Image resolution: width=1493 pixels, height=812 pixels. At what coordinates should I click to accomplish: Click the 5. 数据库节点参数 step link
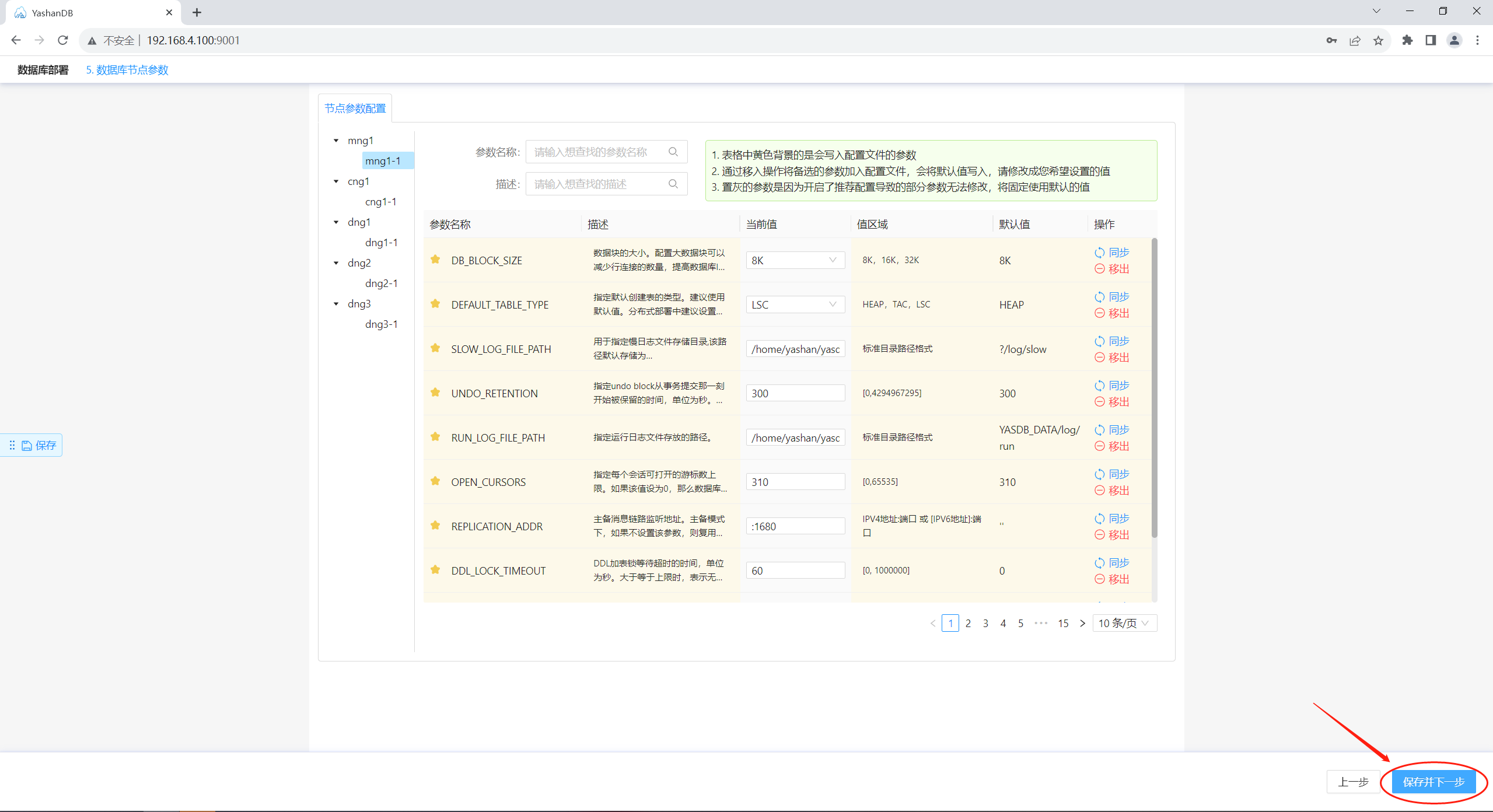pyautogui.click(x=127, y=70)
